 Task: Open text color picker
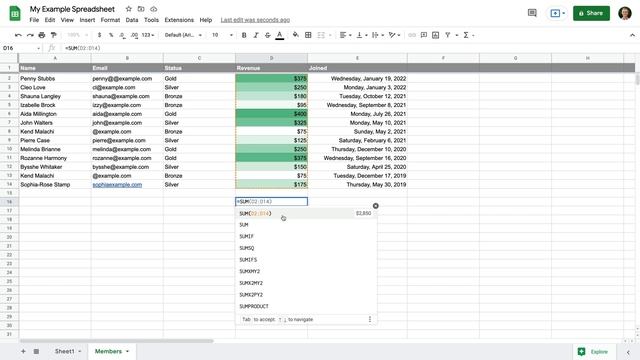pyautogui.click(x=280, y=35)
